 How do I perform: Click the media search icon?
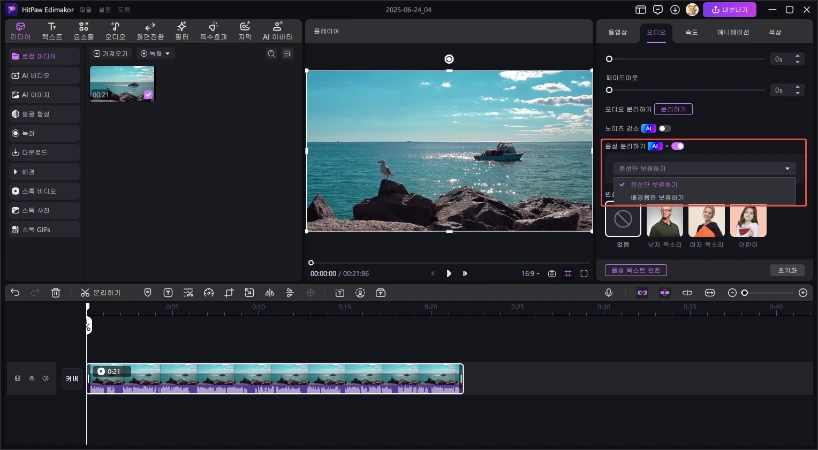pyautogui.click(x=271, y=54)
